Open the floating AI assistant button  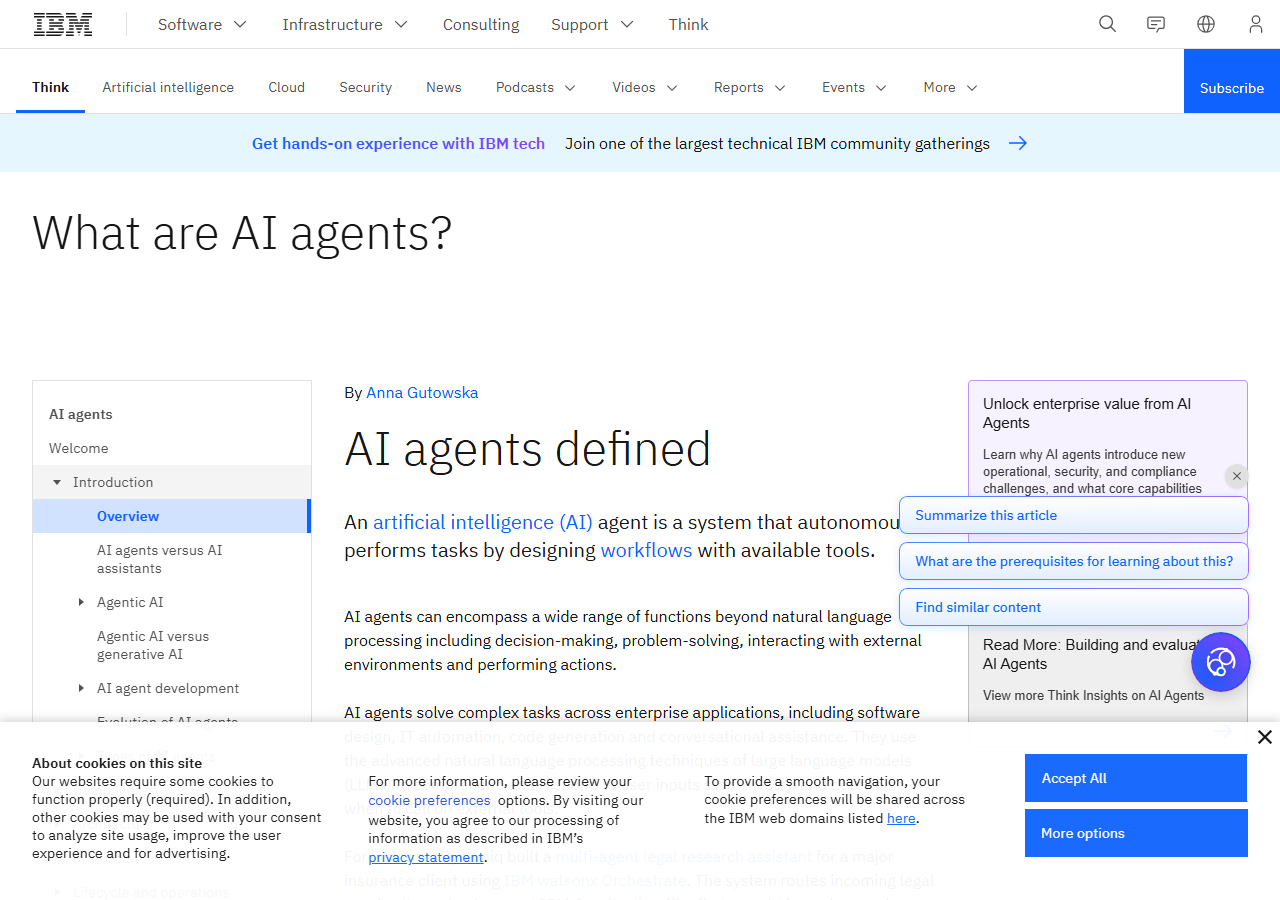pos(1221,662)
